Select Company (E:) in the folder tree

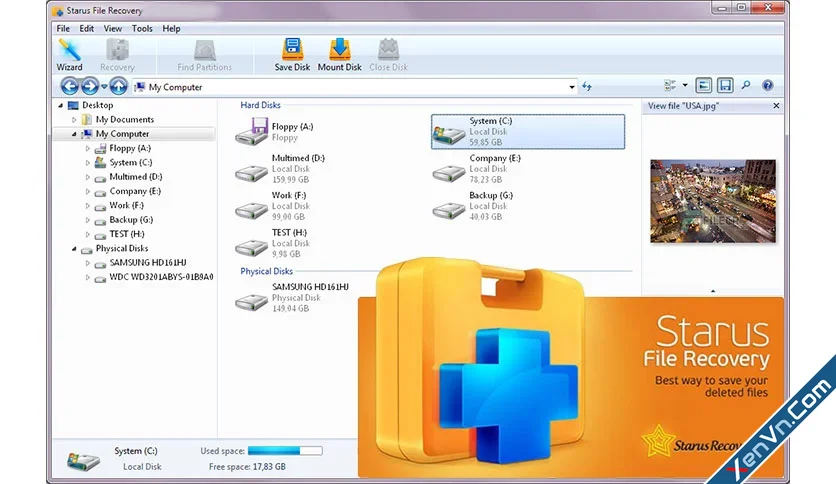[x=135, y=191]
